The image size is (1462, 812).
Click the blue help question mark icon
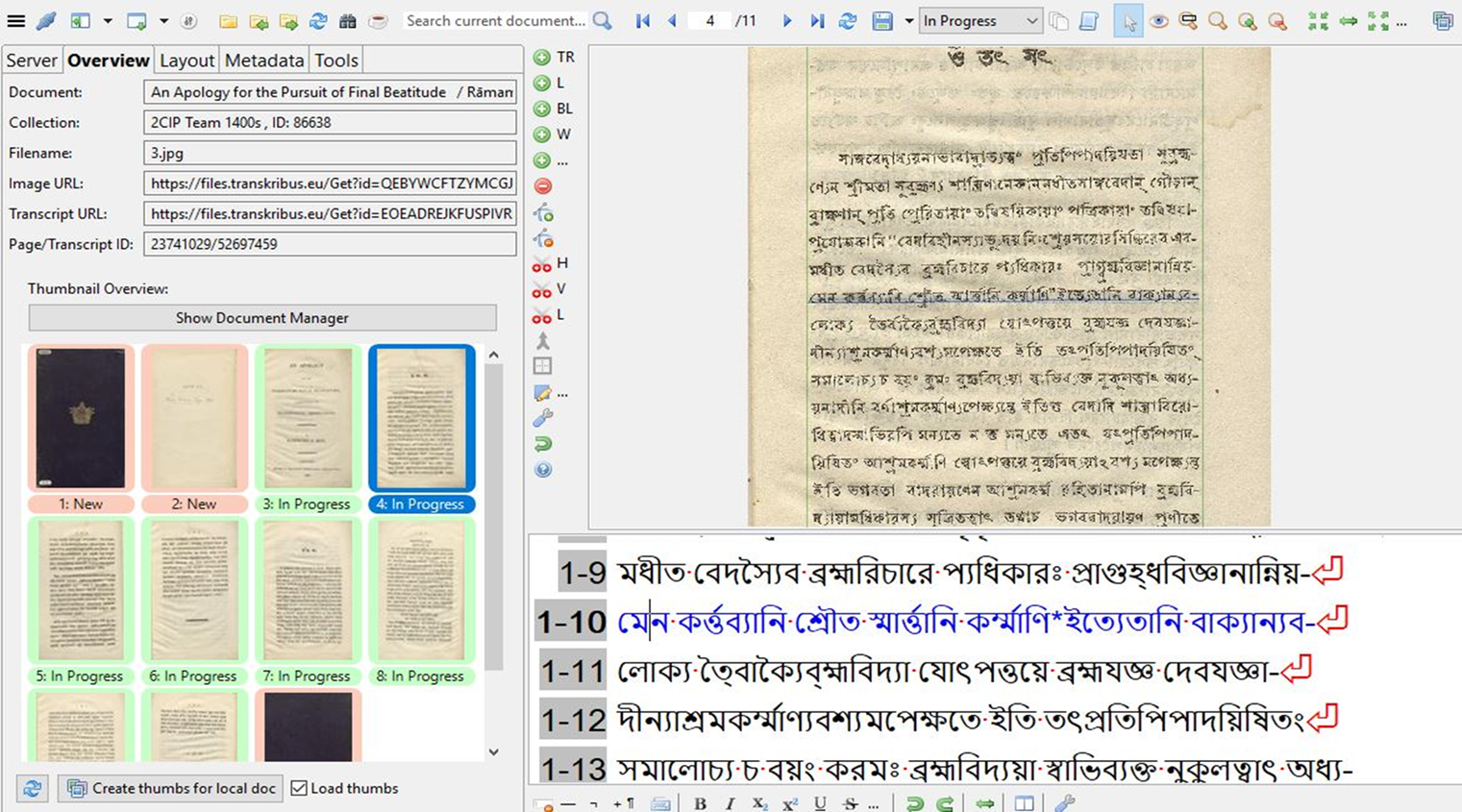click(x=543, y=470)
